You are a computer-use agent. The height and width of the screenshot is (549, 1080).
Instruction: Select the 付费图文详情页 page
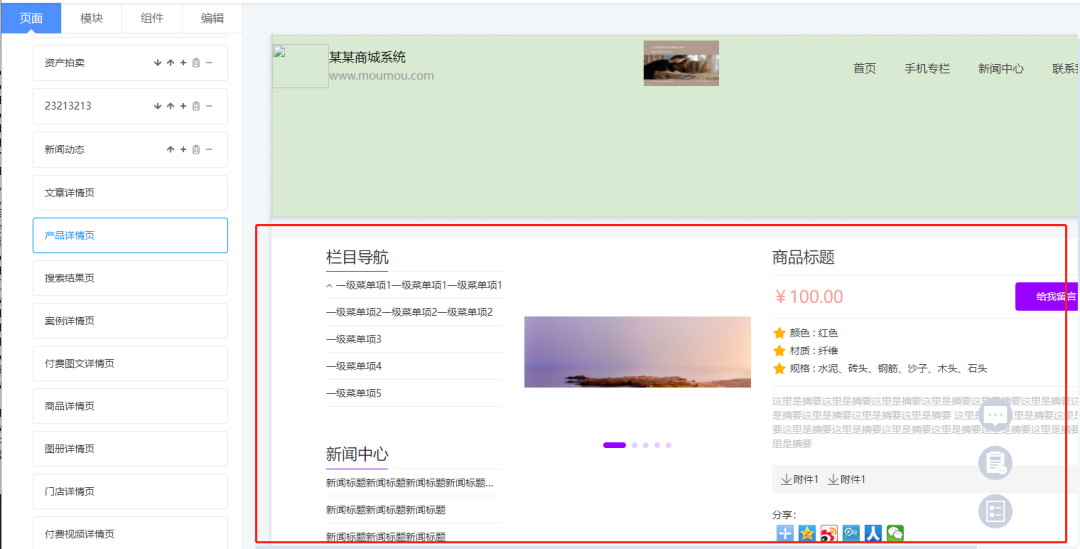click(130, 364)
